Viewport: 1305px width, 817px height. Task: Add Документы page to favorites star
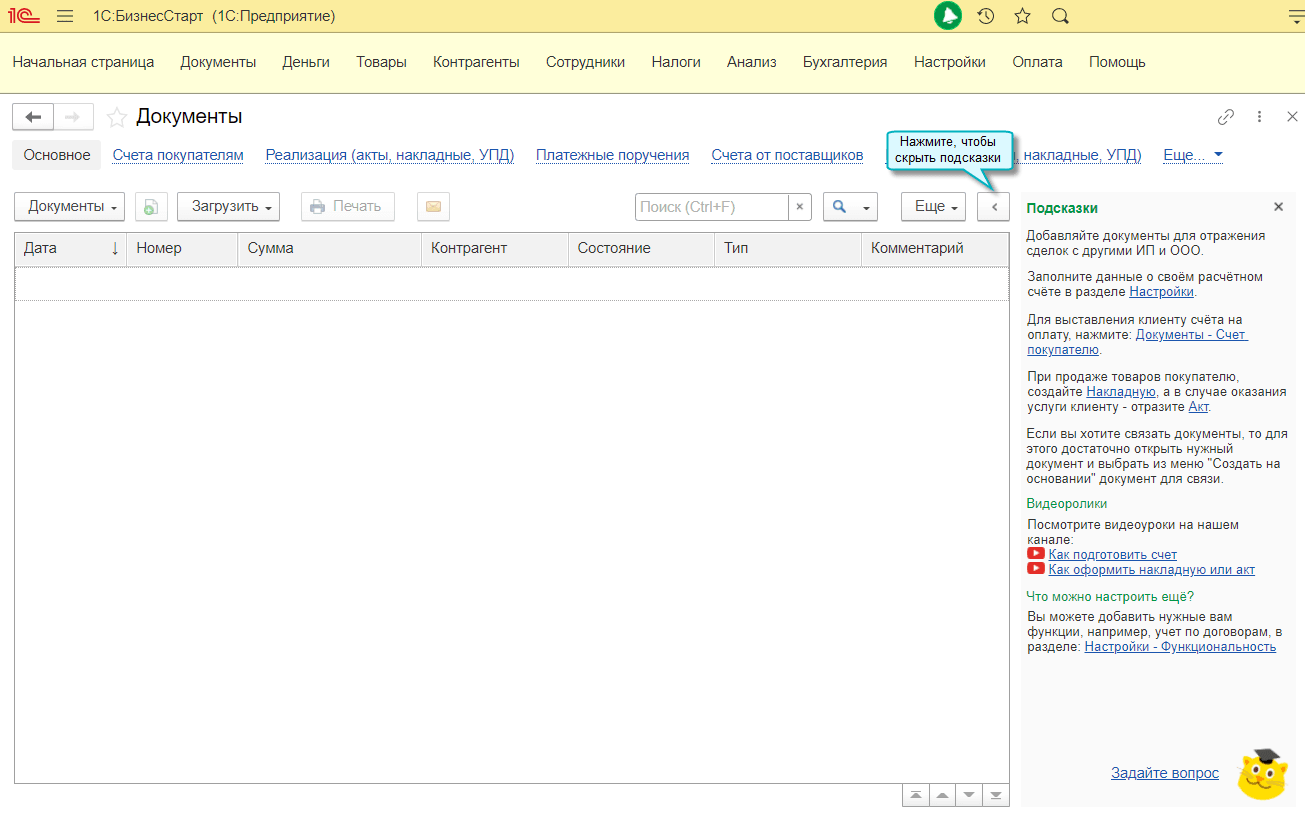(x=117, y=117)
